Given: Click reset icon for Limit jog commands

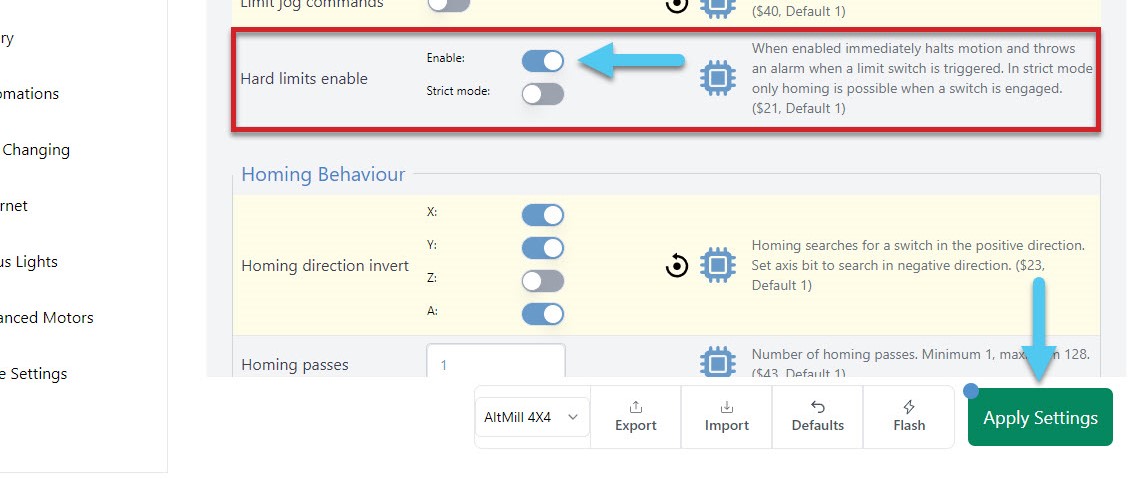Looking at the screenshot, I should (677, 5).
